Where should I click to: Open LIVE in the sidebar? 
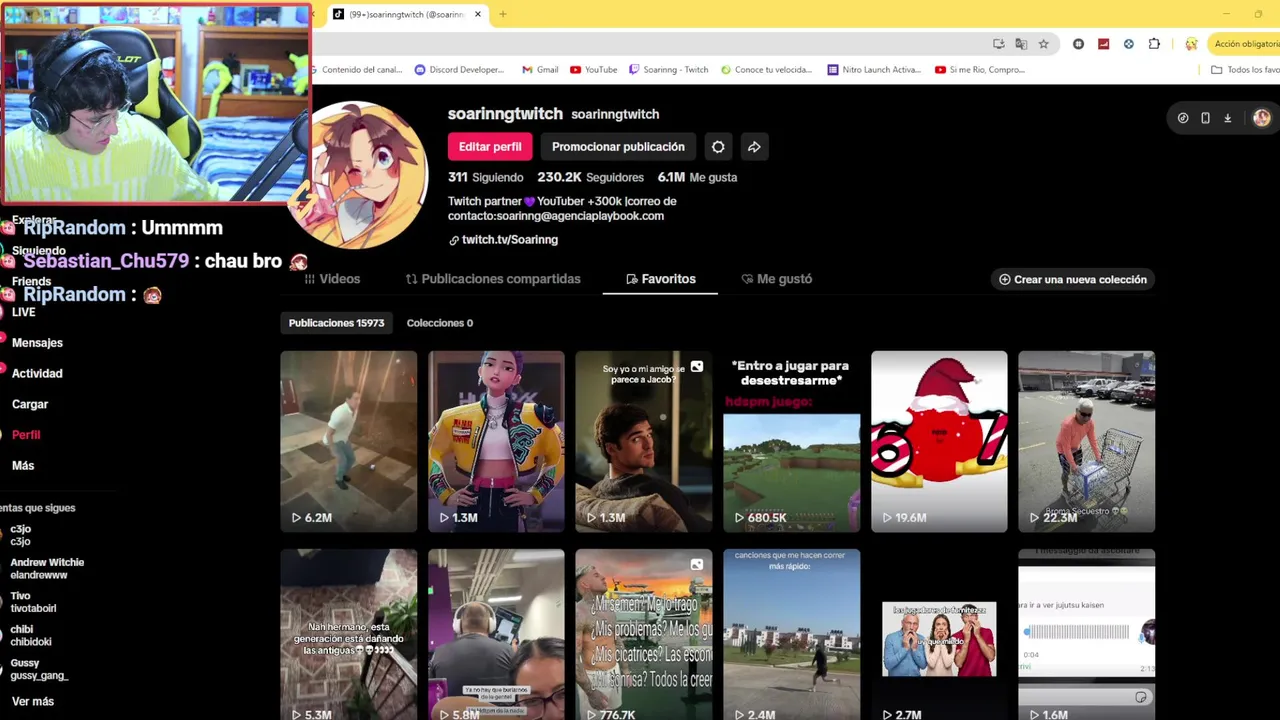click(x=24, y=312)
